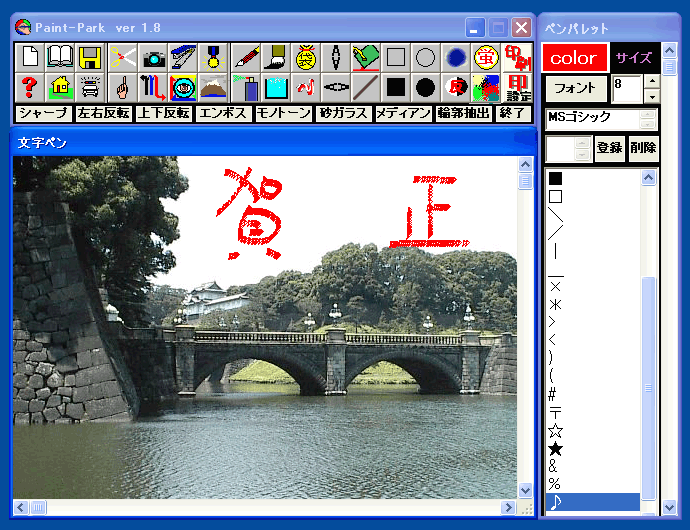Image resolution: width=690 pixels, height=530 pixels.
Task: Select the blue blur blob tool
Action: tap(455, 57)
